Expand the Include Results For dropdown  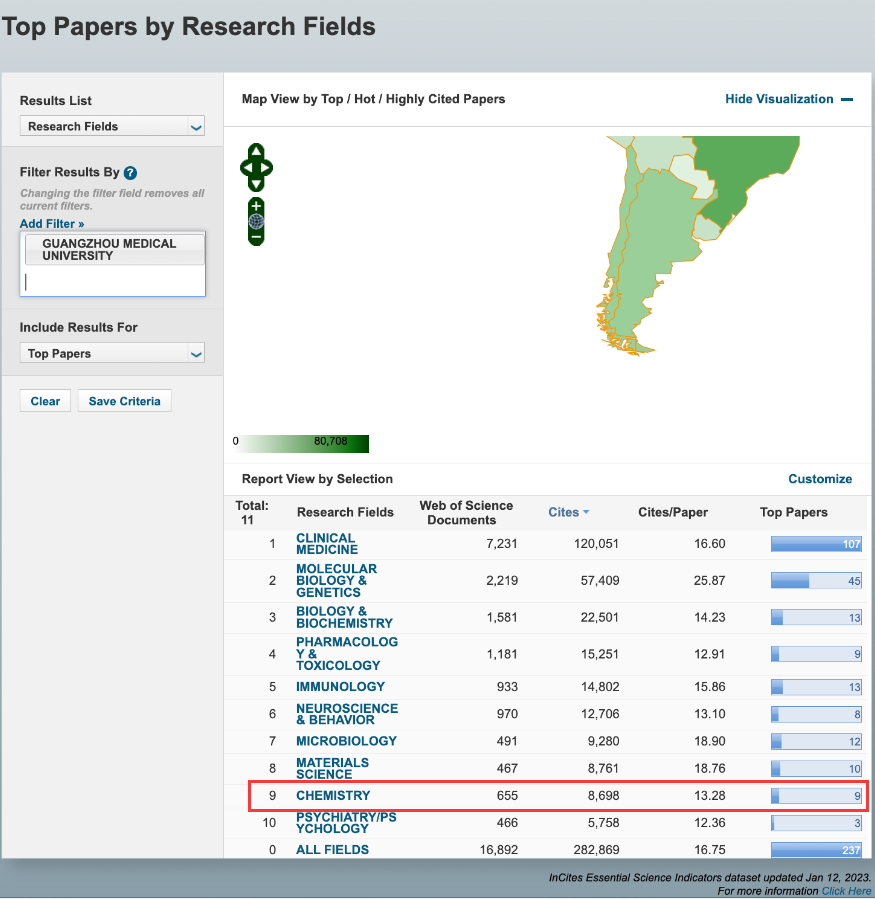pyautogui.click(x=112, y=354)
